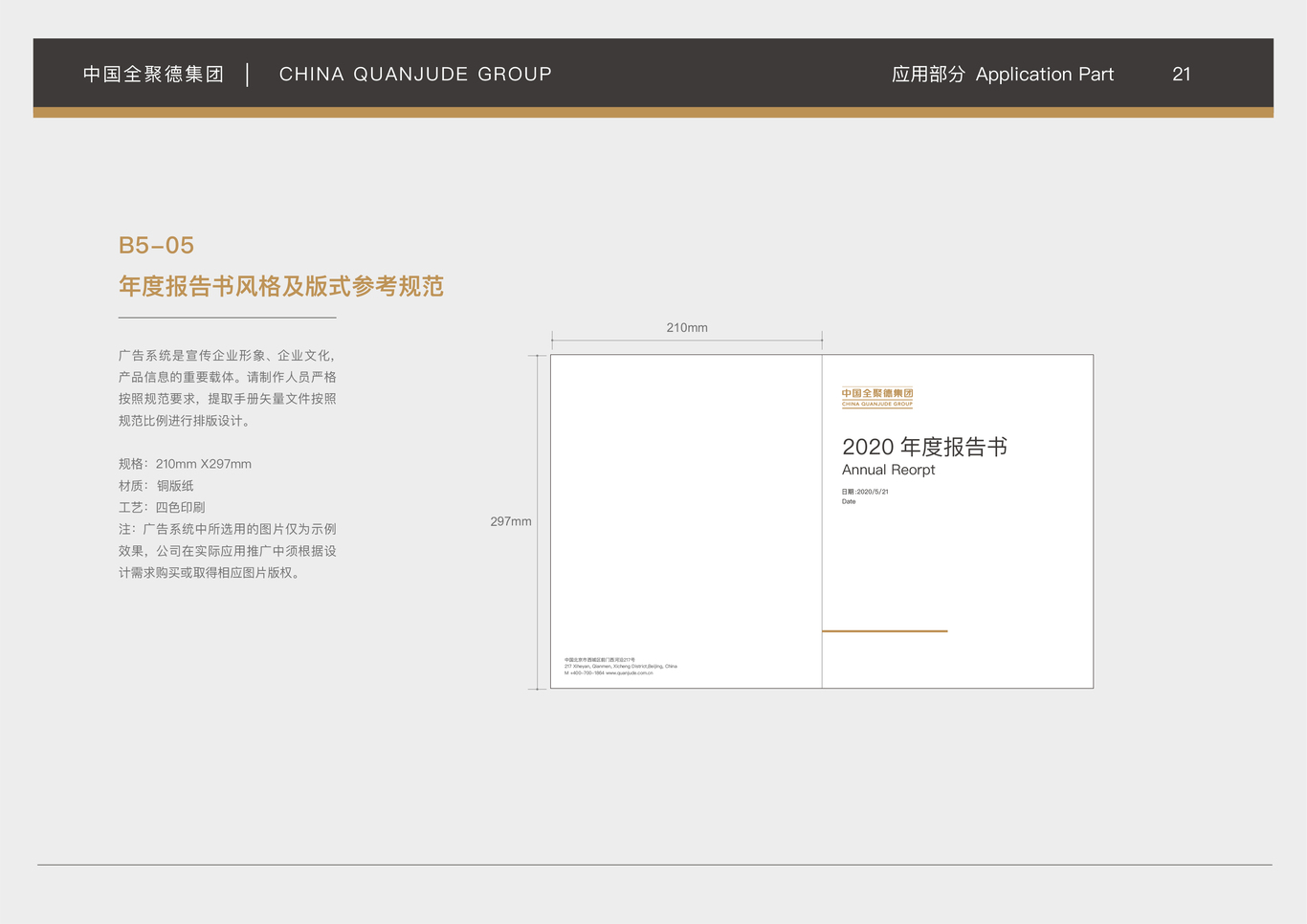Click the Chinese address '中国北京市西城区前门西河沿217号'
The width and height of the screenshot is (1307, 924).
click(x=600, y=659)
